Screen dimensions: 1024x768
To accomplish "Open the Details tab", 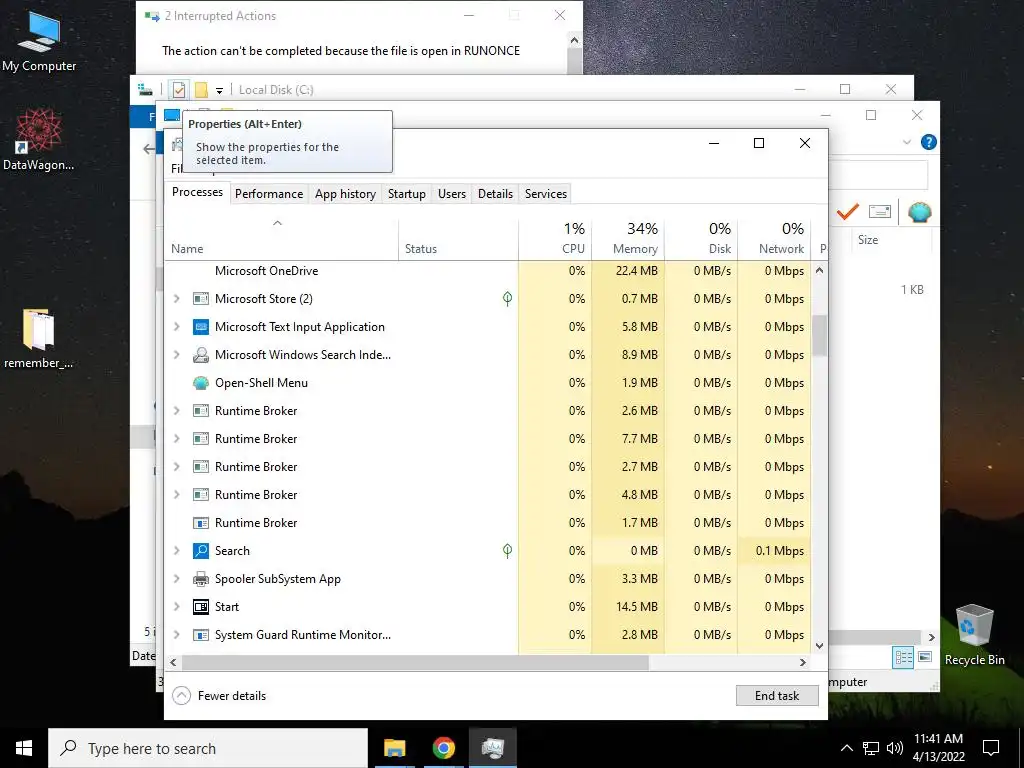I will coord(495,194).
